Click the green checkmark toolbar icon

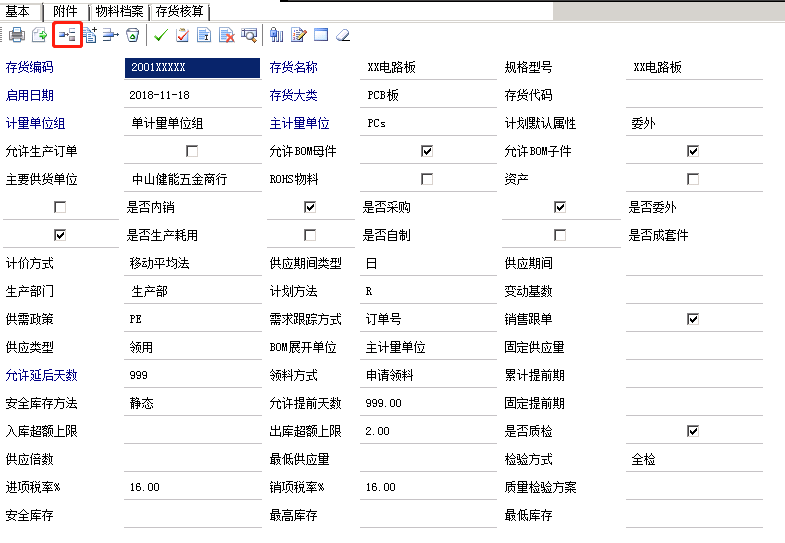(160, 35)
